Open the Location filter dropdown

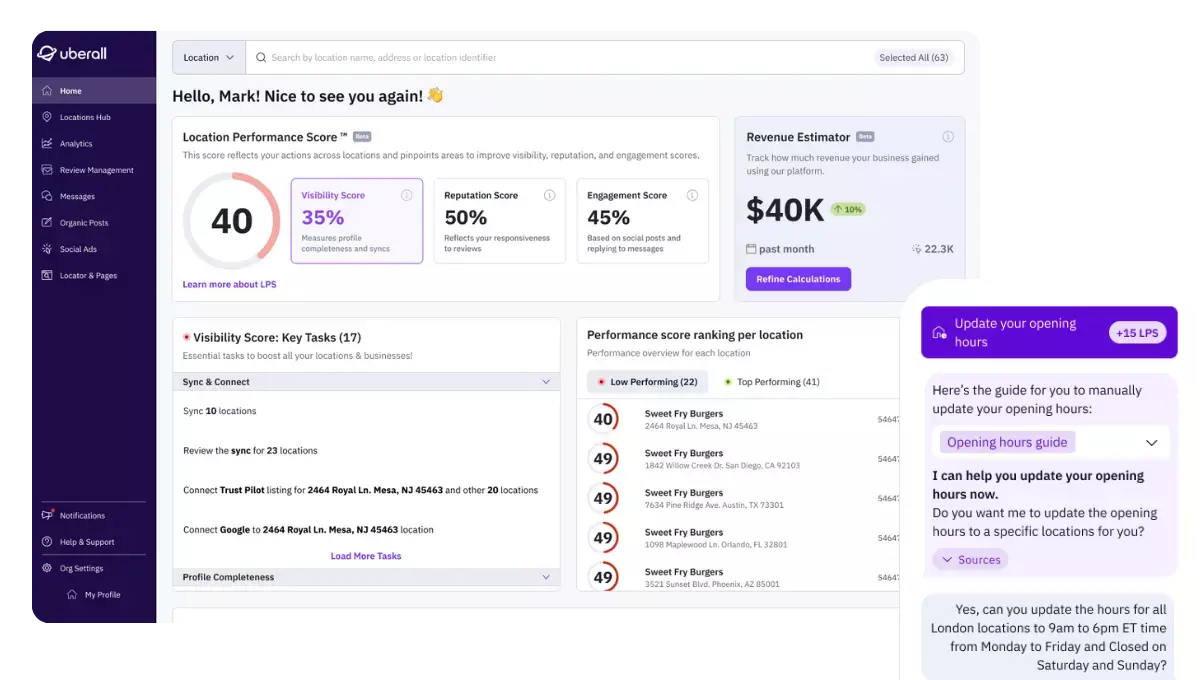click(207, 57)
